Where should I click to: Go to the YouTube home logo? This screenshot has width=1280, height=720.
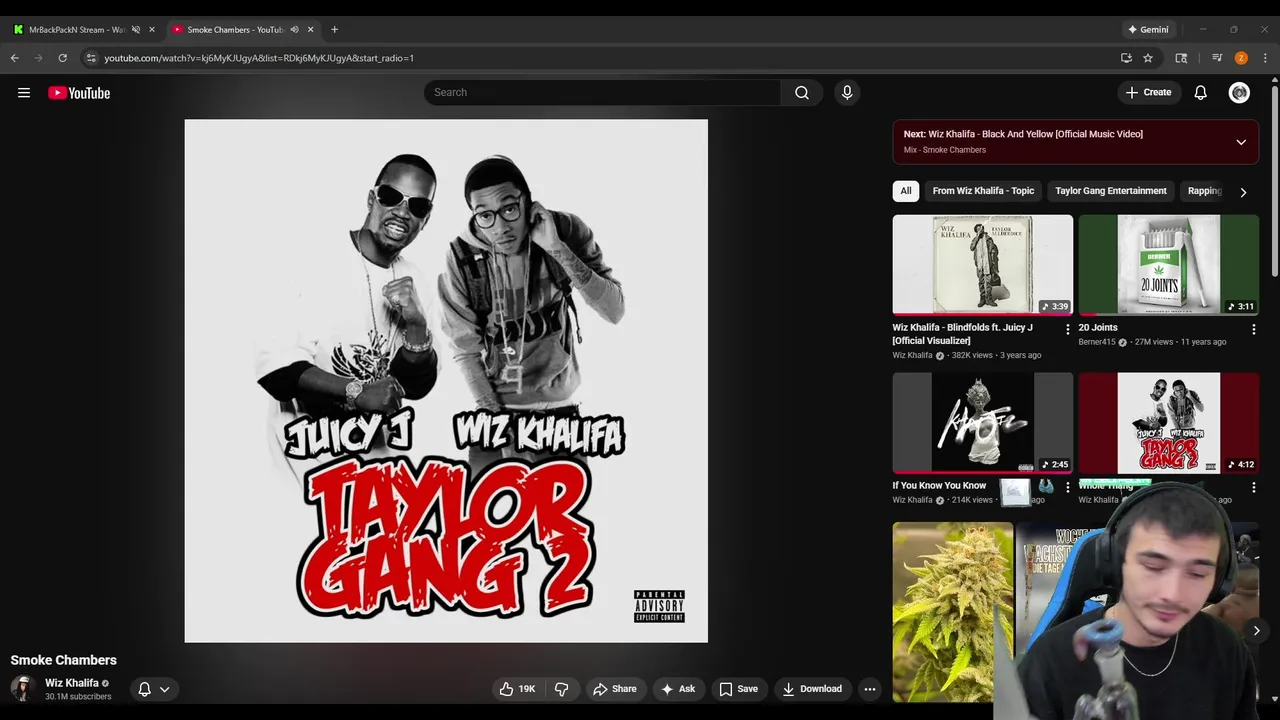coord(79,93)
